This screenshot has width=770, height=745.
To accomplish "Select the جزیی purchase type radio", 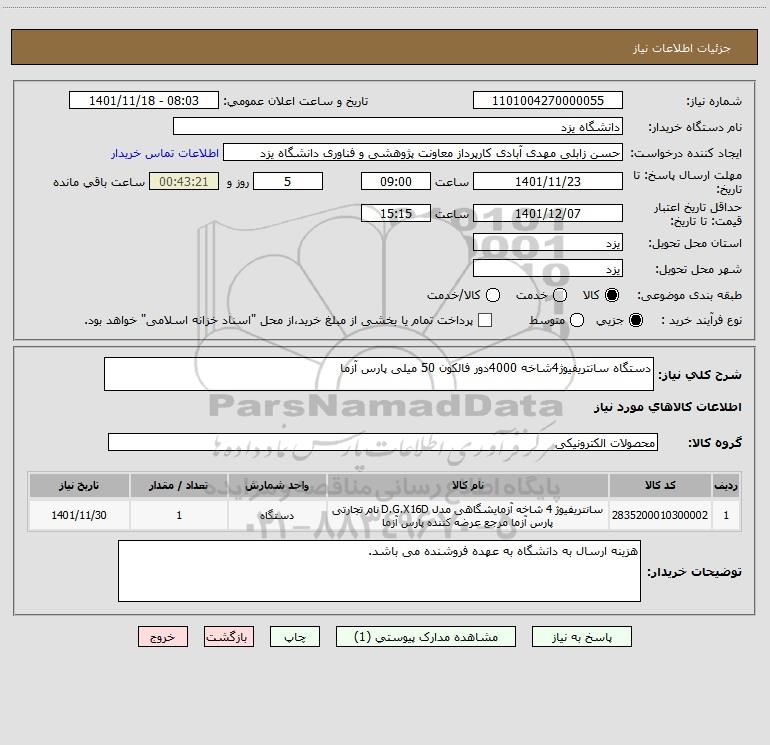I will pyautogui.click(x=636, y=320).
